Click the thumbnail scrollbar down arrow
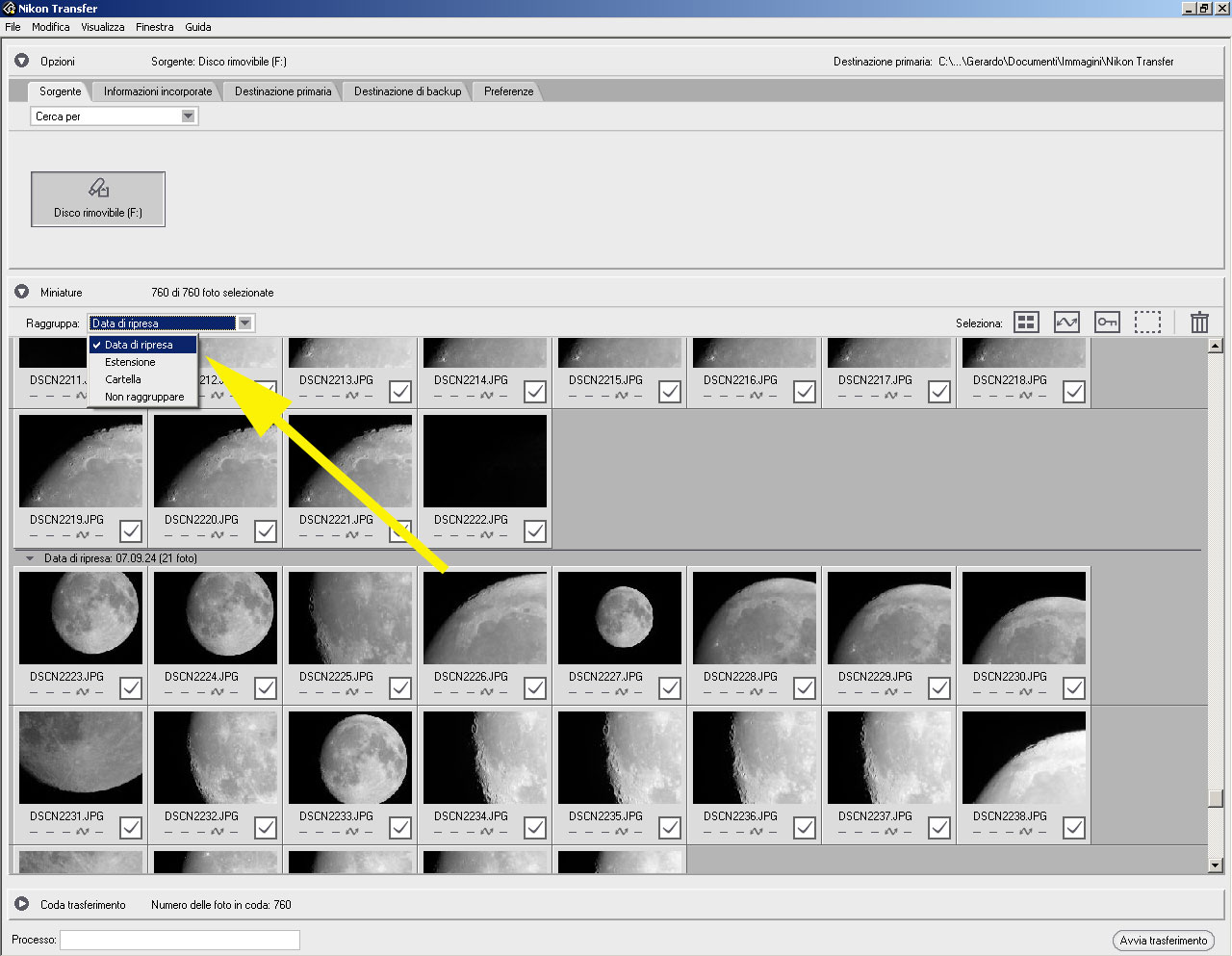 point(1215,866)
